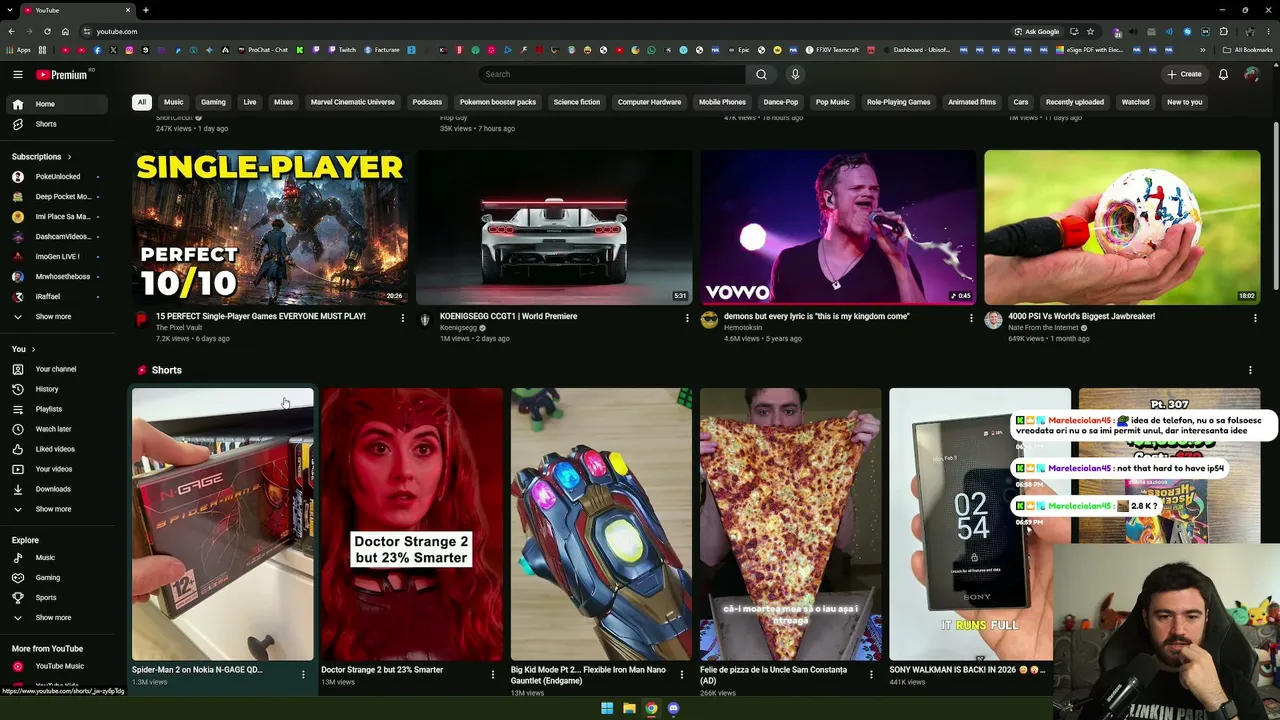Open Music under Explore
This screenshot has width=1280, height=720.
[x=58, y=558]
